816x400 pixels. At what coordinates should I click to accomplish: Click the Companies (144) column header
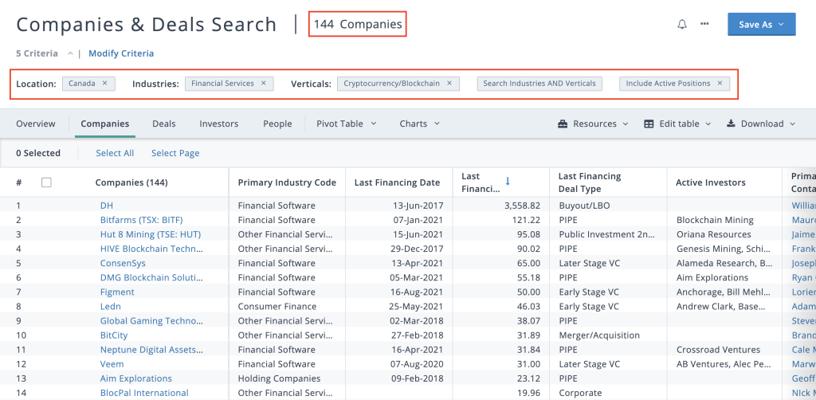point(131,183)
